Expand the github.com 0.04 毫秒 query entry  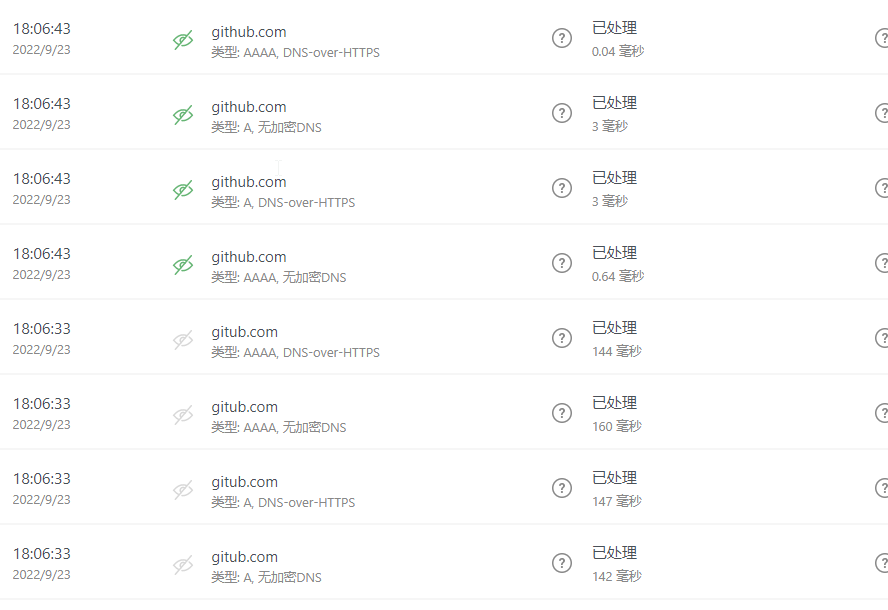(x=248, y=32)
